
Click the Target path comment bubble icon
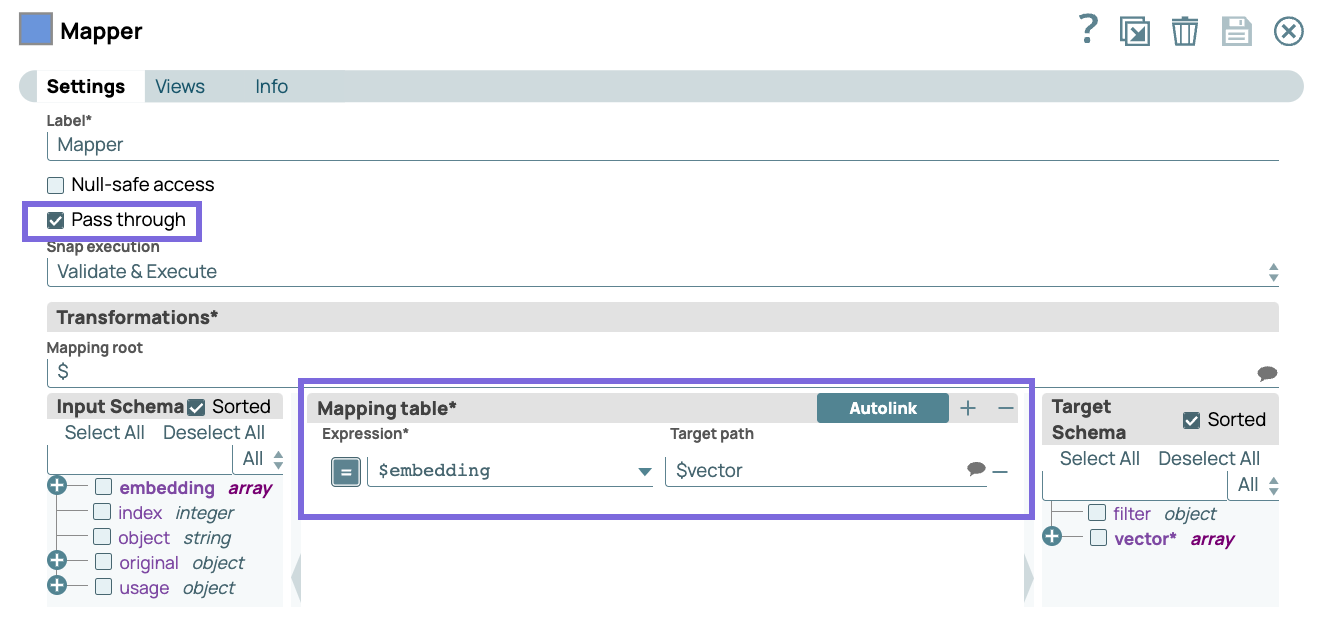[976, 469]
